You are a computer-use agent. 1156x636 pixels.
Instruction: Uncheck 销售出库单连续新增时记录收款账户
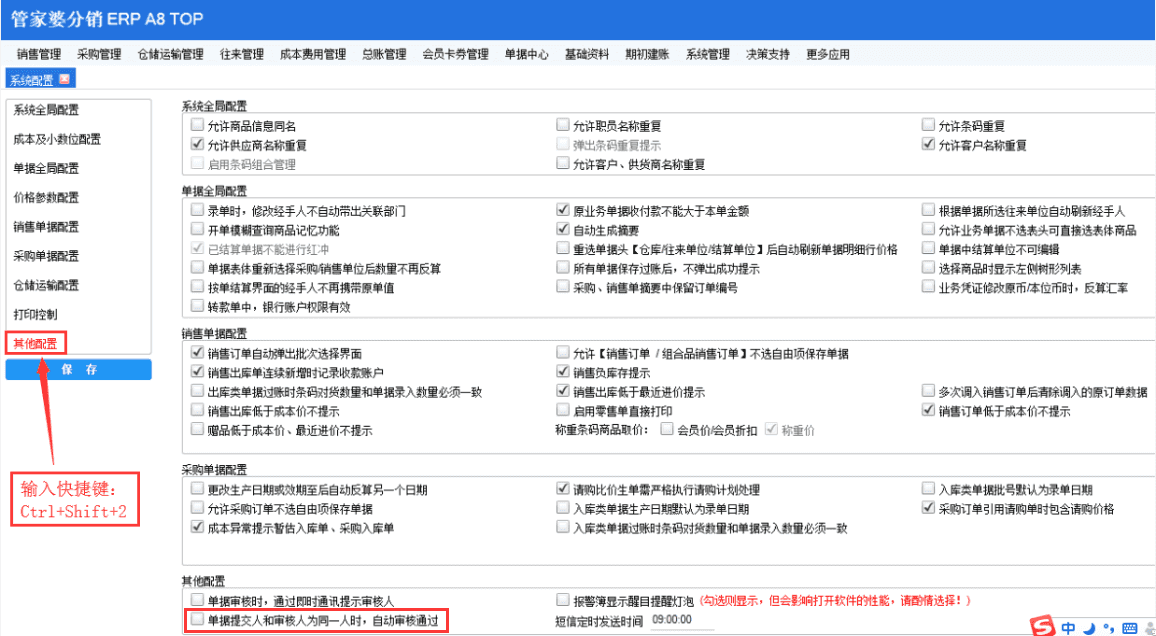(197, 371)
